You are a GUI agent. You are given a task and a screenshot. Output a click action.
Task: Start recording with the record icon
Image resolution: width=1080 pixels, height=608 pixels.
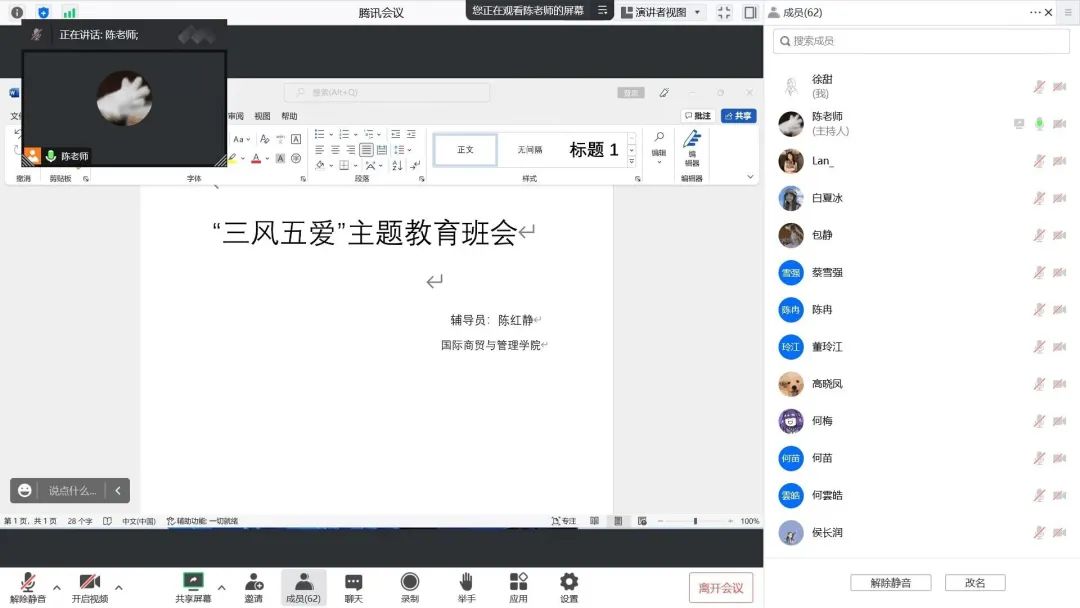tap(410, 587)
